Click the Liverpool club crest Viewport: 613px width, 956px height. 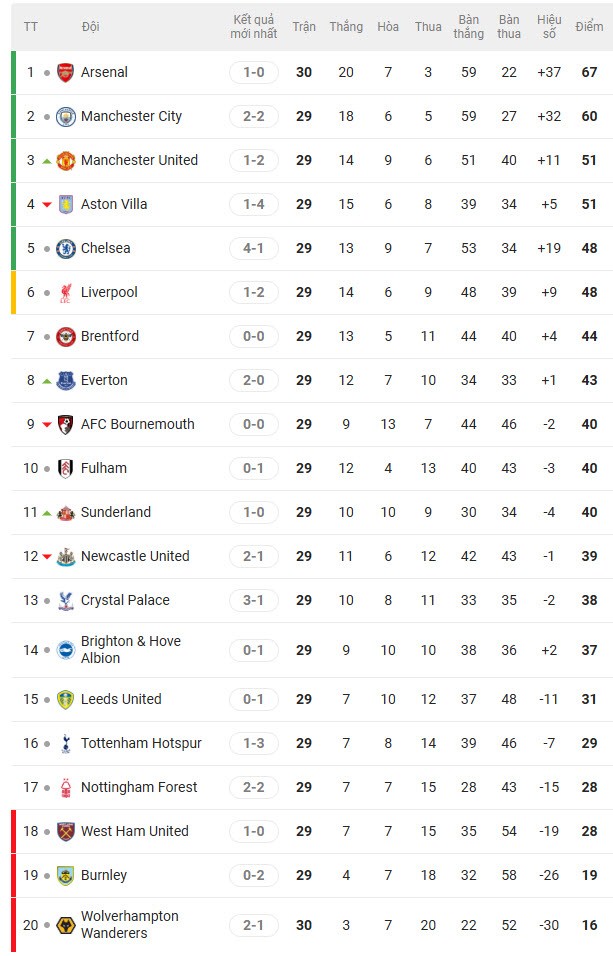point(65,292)
